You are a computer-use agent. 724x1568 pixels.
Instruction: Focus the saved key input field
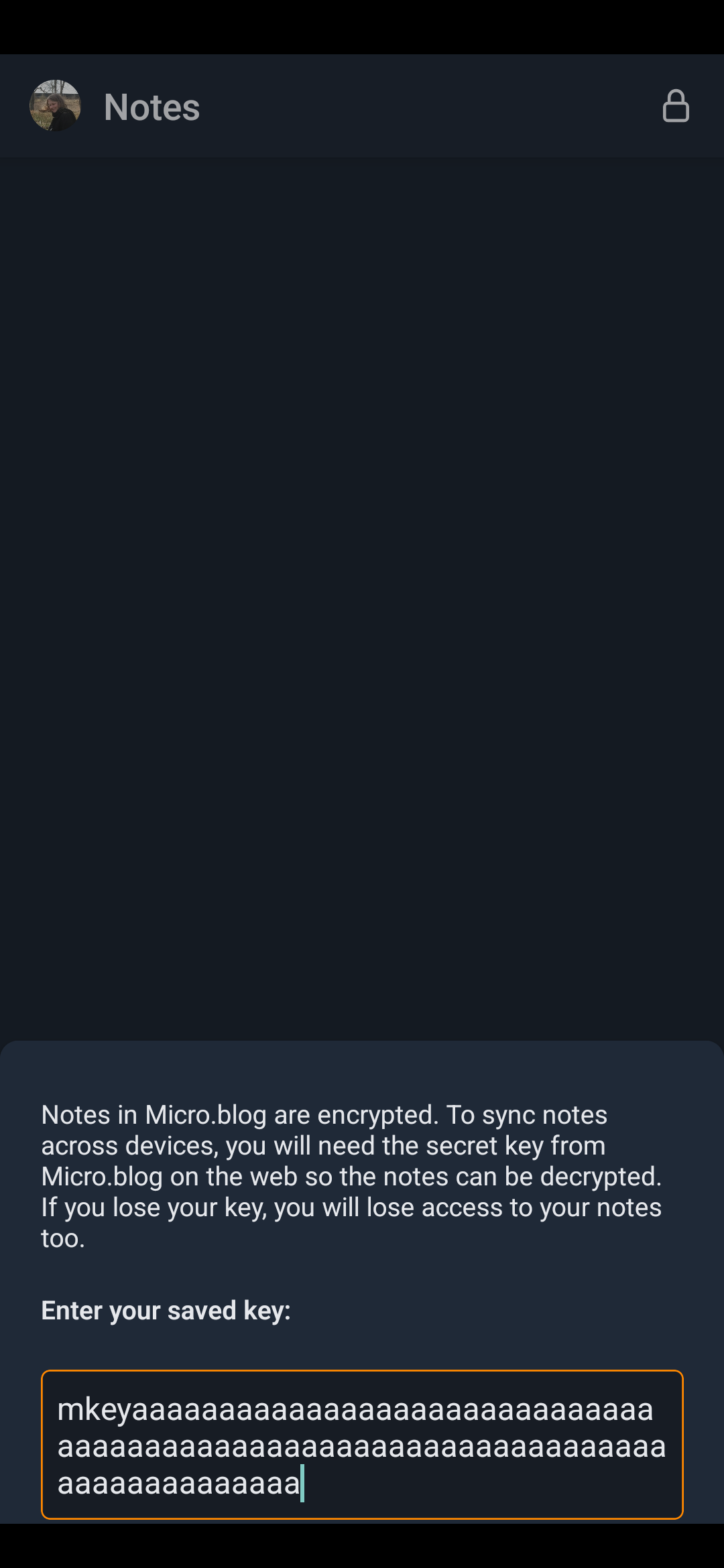pos(362,1445)
